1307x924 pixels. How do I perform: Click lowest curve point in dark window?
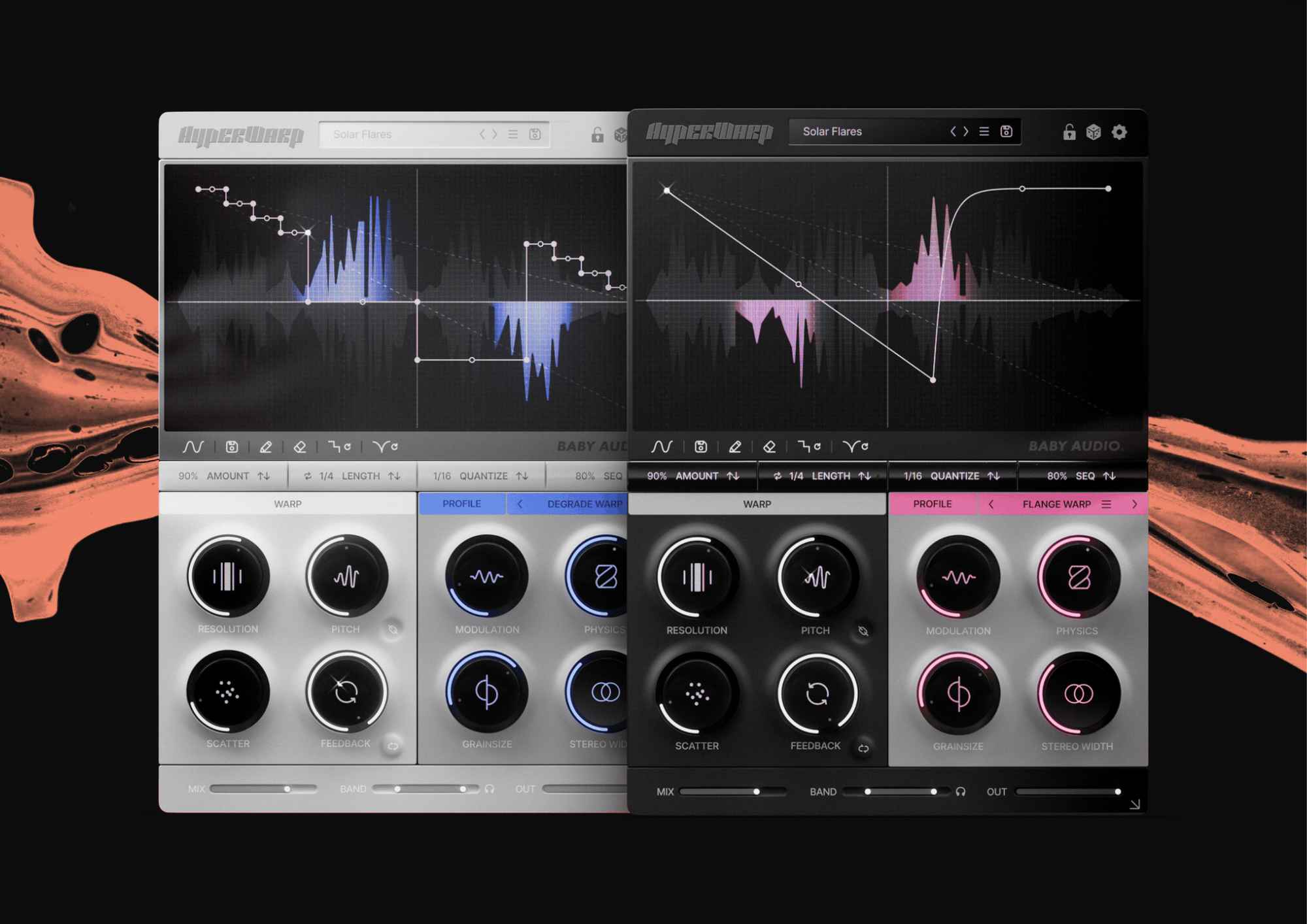933,380
